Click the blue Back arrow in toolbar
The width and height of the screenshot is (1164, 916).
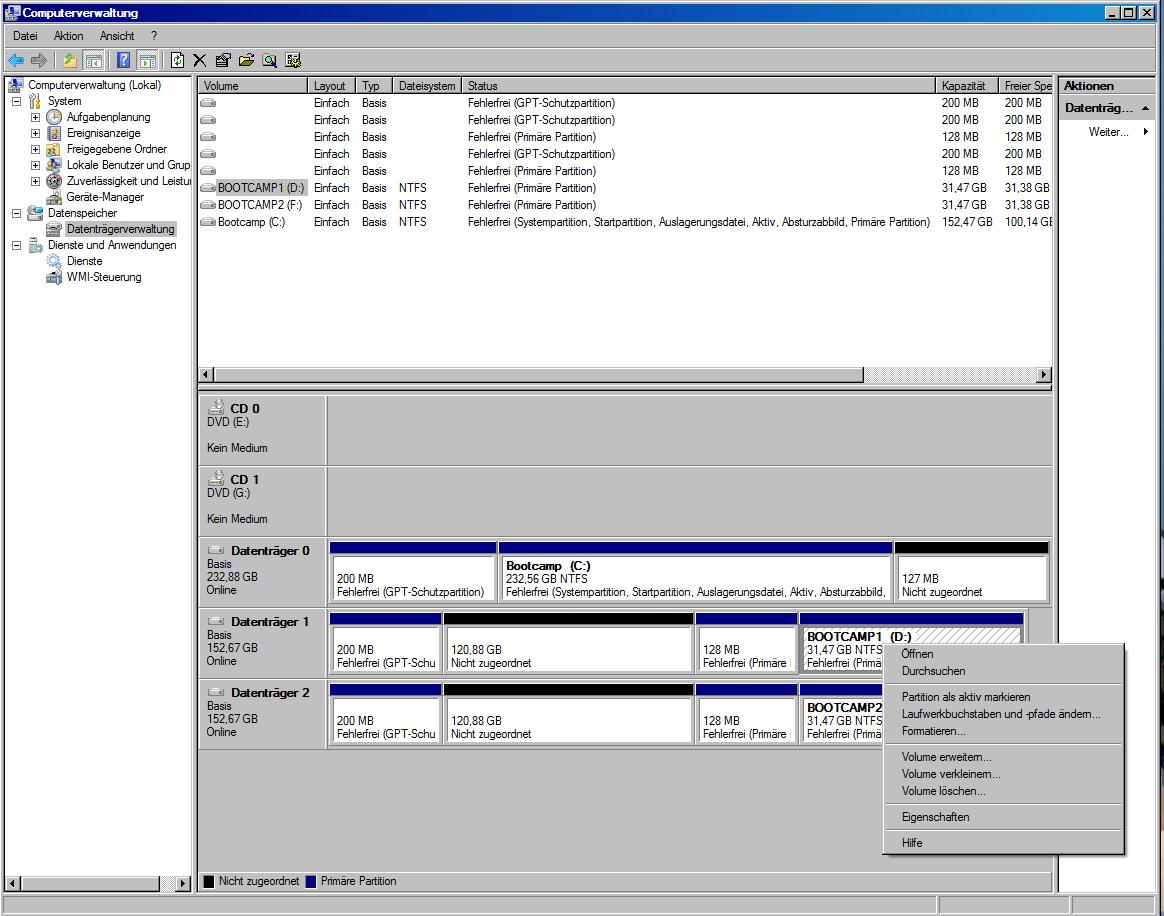click(x=16, y=61)
